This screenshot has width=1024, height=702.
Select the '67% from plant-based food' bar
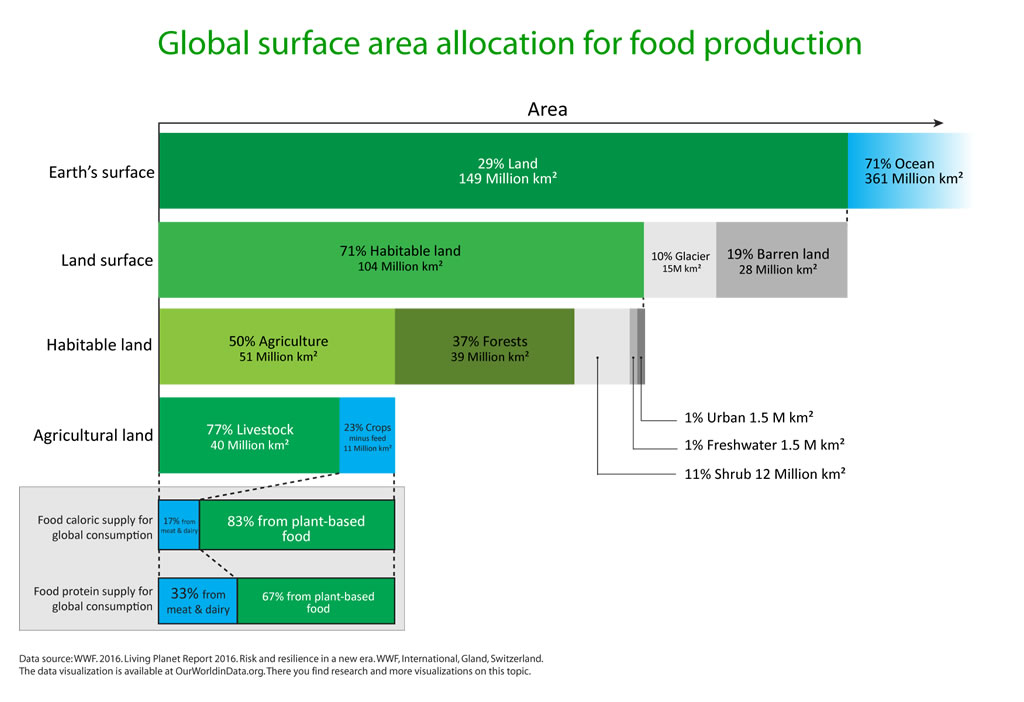(316, 601)
